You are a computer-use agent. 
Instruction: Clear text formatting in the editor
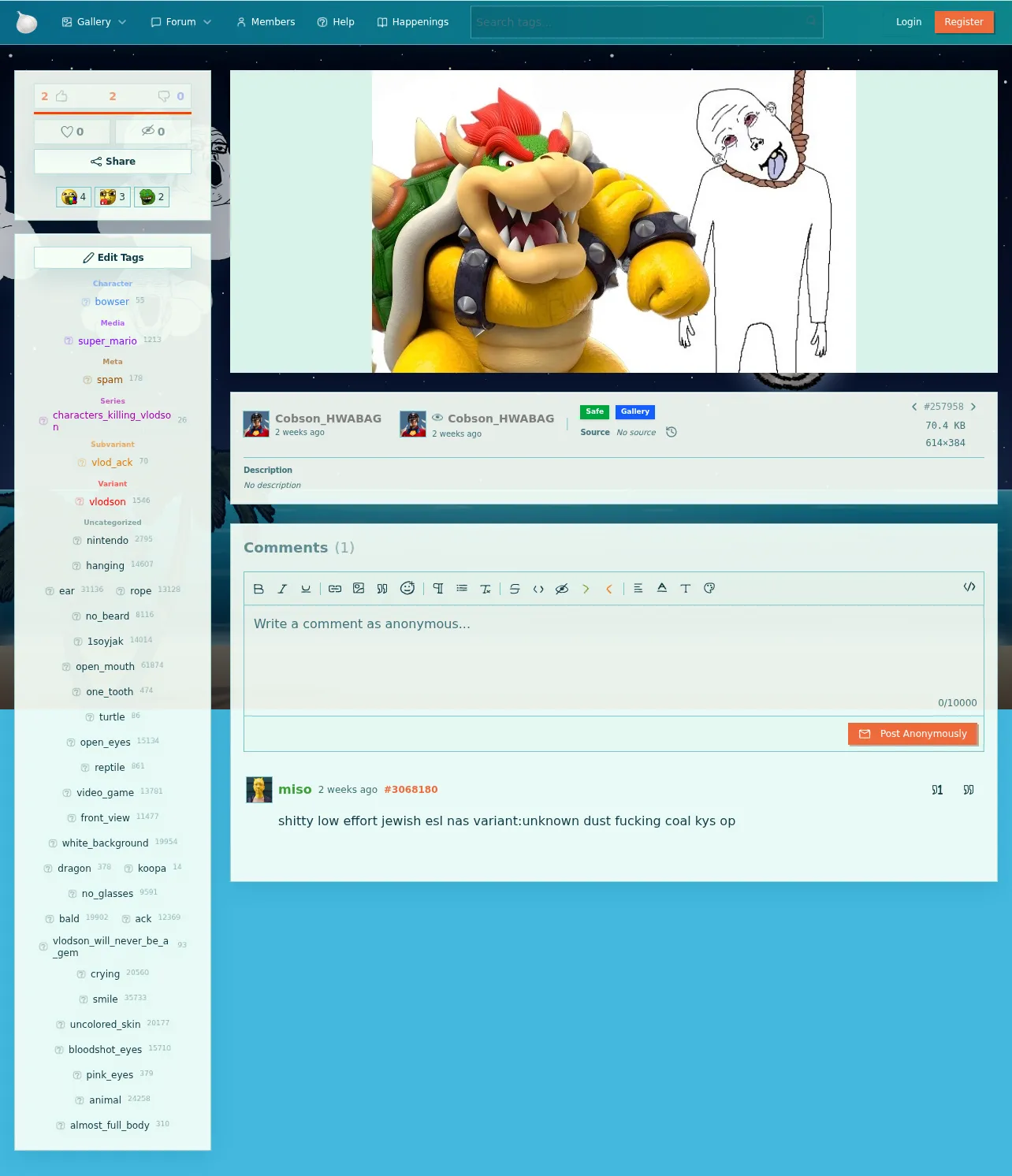point(486,589)
